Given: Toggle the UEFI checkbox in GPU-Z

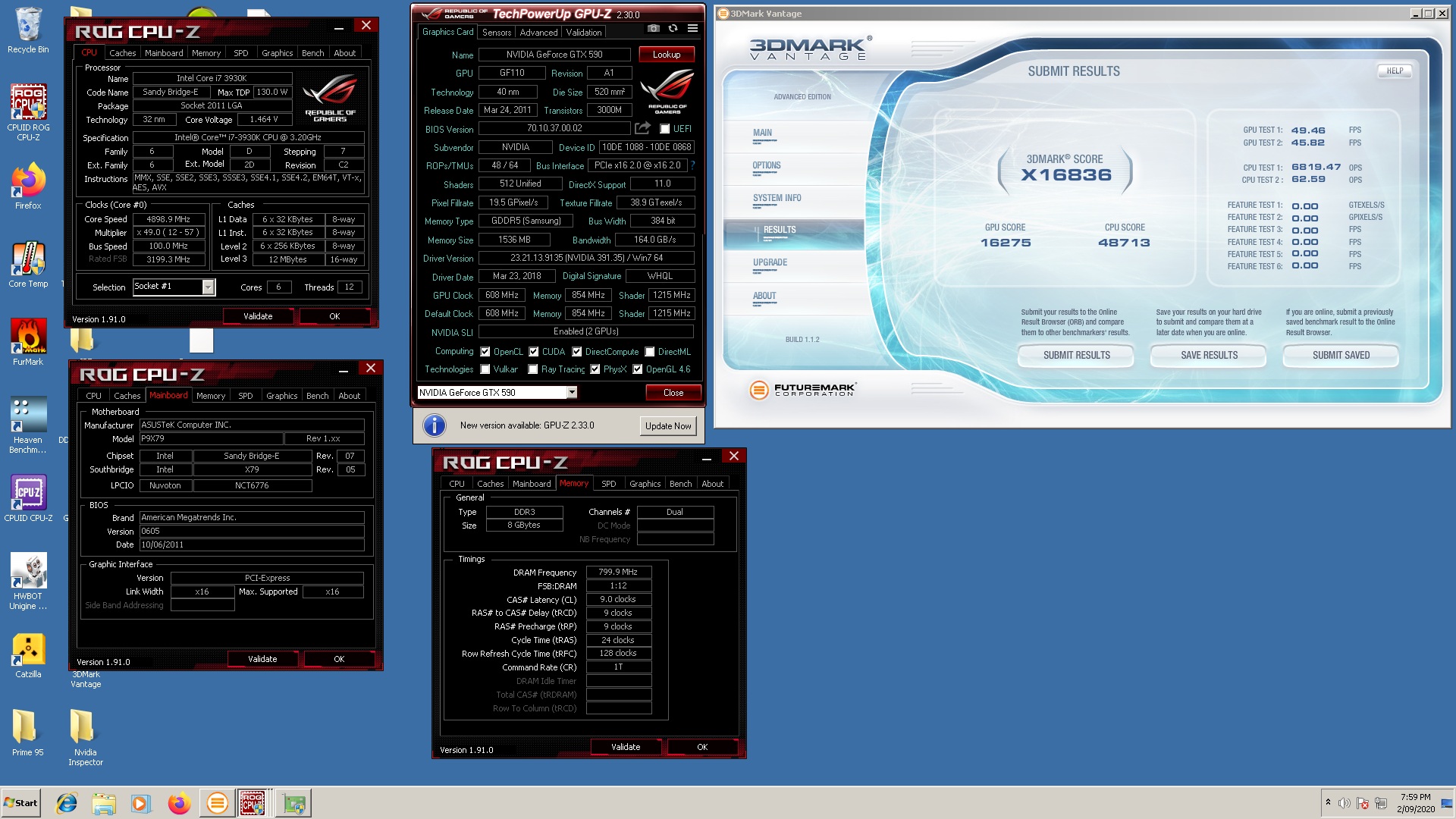Looking at the screenshot, I should point(665,129).
